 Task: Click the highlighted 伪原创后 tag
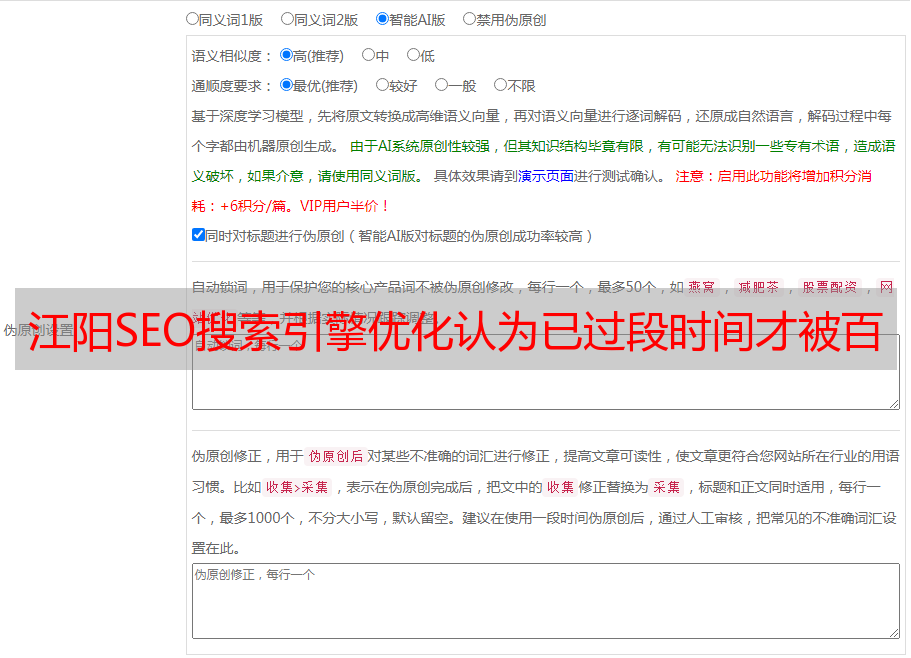click(x=336, y=456)
